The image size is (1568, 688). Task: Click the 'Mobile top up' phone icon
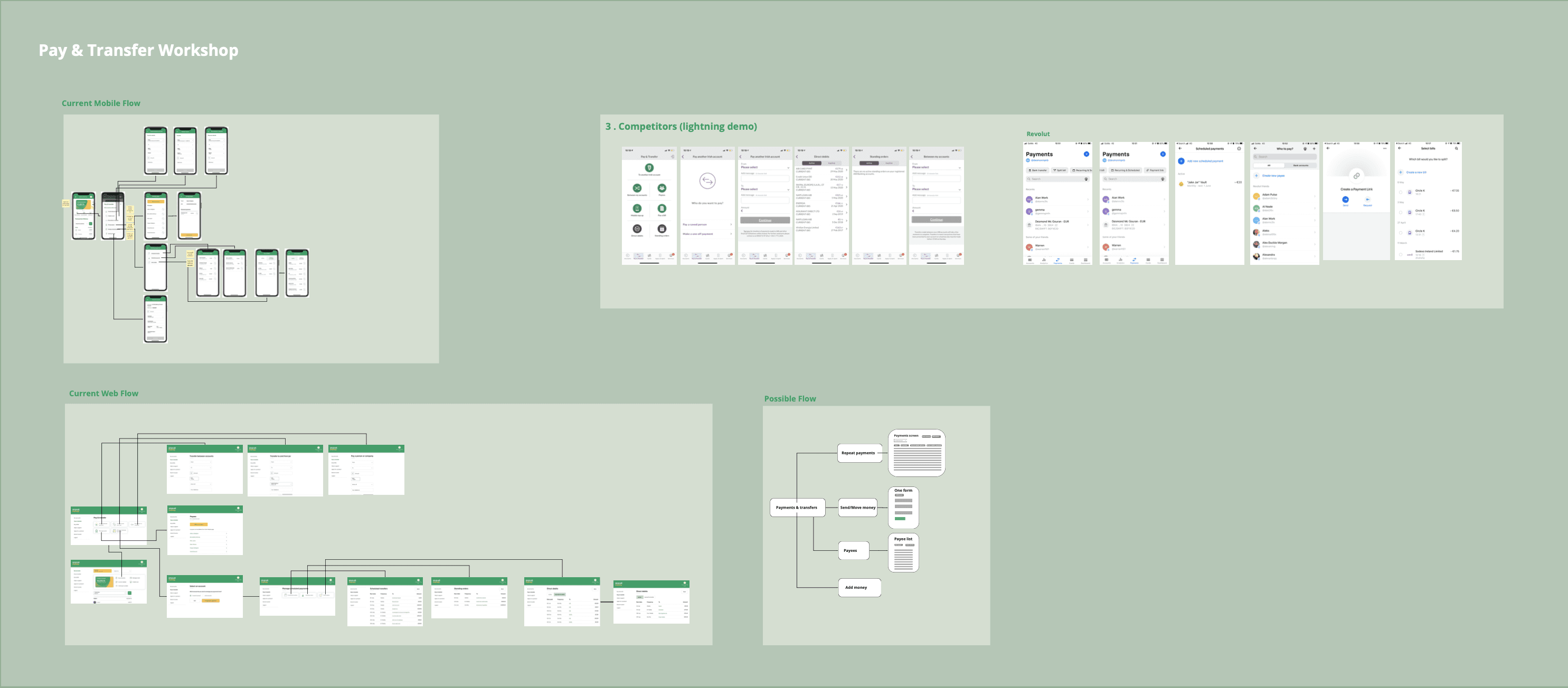(x=637, y=208)
